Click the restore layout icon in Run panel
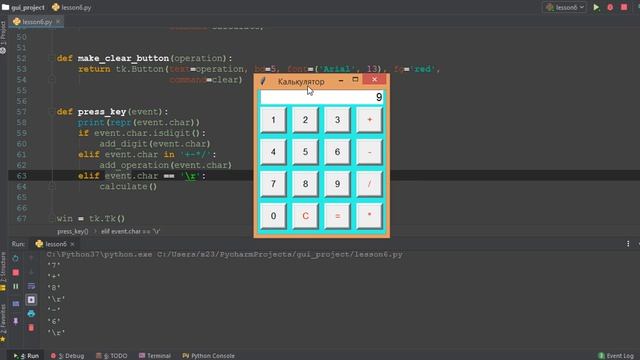The height and width of the screenshot is (360, 640). pyautogui.click(x=16, y=304)
